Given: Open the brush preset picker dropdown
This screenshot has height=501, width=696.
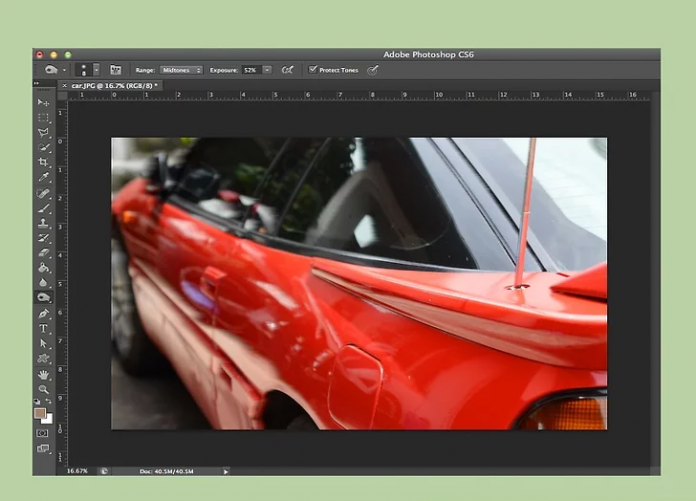Looking at the screenshot, I should tap(96, 70).
